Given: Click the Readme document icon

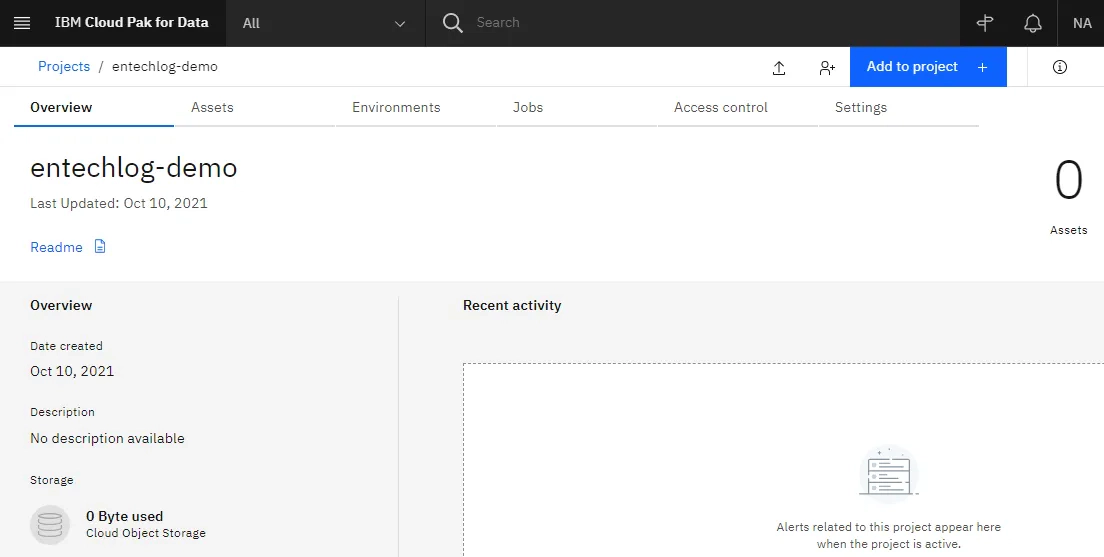Looking at the screenshot, I should tap(100, 246).
